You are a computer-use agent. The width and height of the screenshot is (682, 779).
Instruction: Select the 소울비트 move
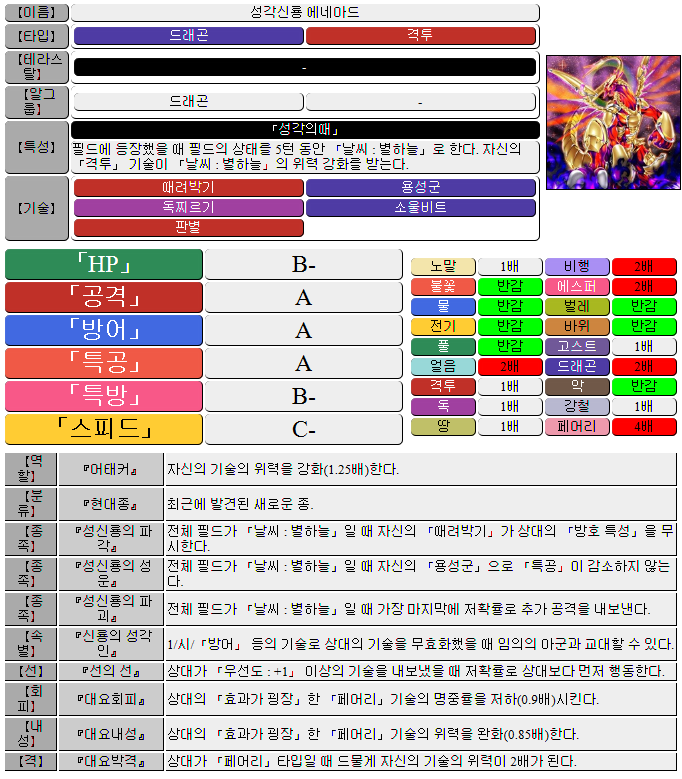[421, 208]
